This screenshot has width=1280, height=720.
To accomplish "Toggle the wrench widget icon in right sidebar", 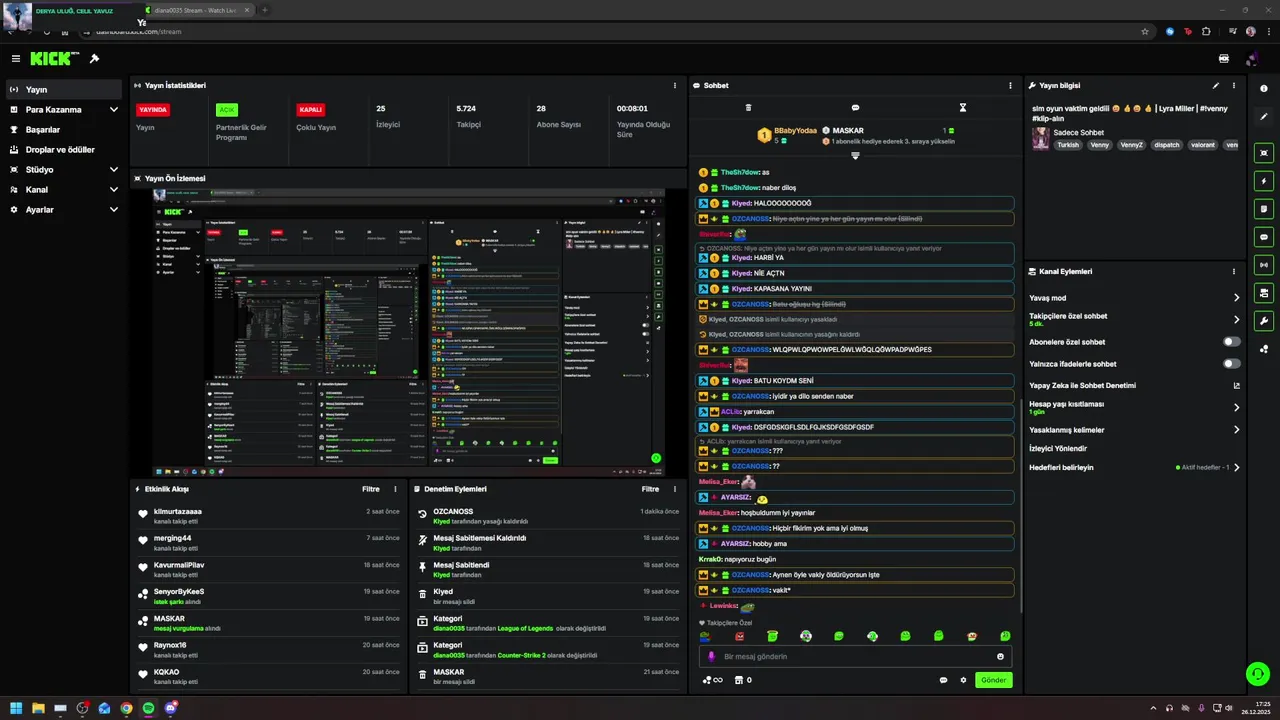I will 1265,321.
